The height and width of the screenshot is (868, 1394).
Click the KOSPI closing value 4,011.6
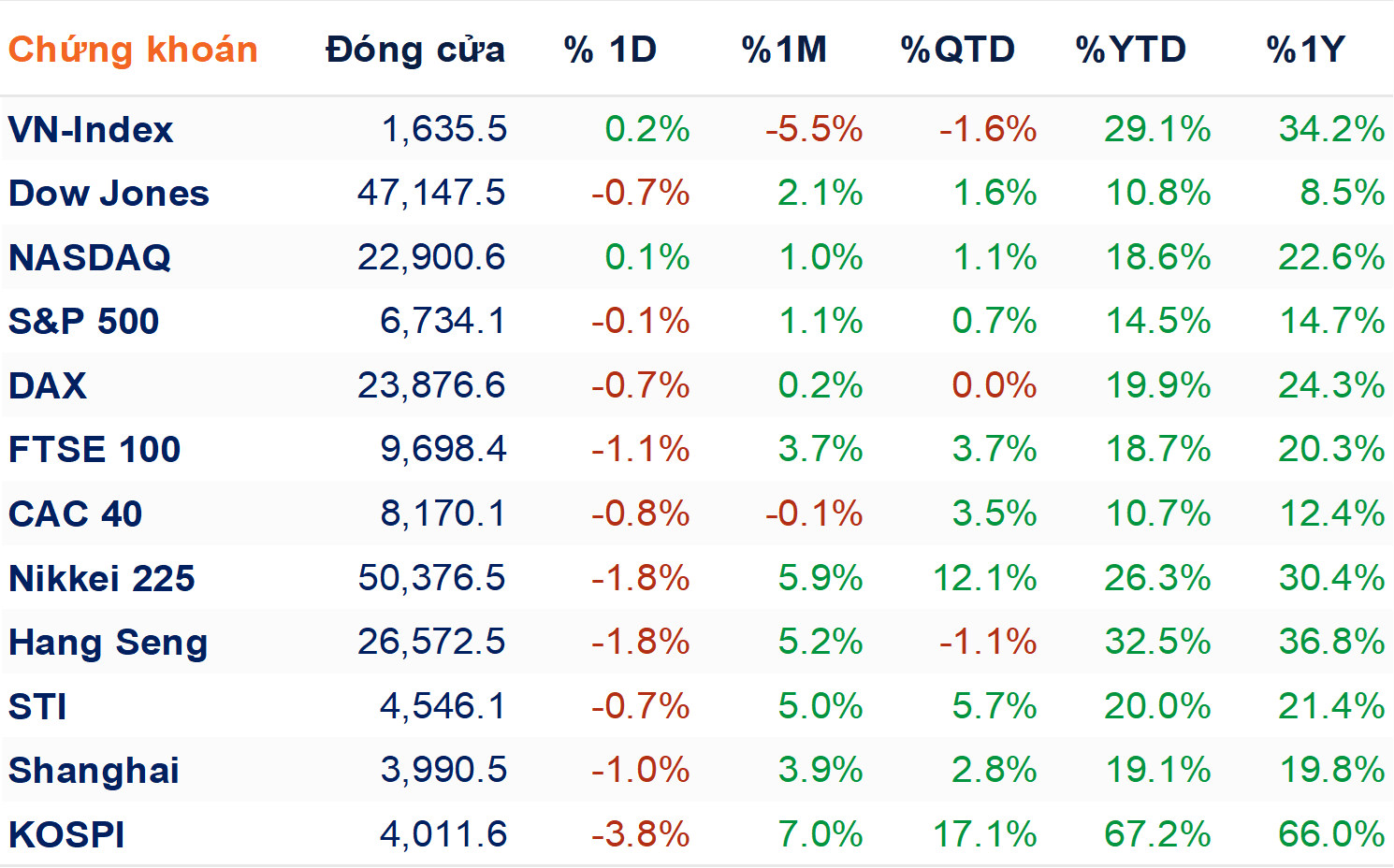pos(443,834)
